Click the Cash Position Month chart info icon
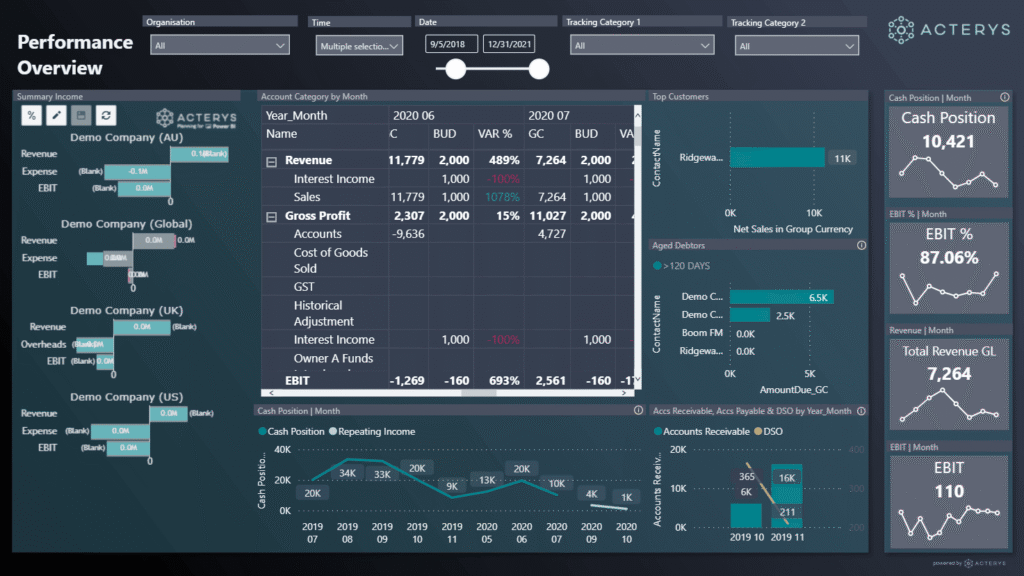This screenshot has height=576, width=1024. pyautogui.click(x=638, y=410)
